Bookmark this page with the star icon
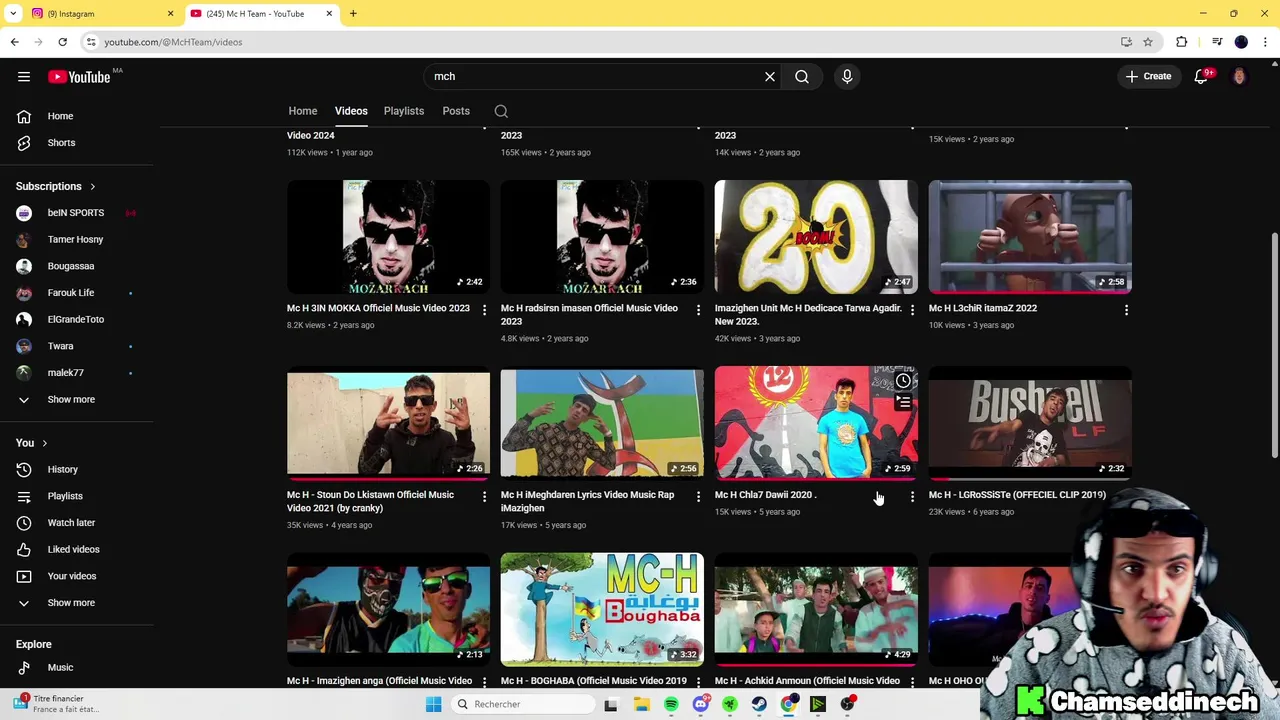The height and width of the screenshot is (720, 1280). 1148,42
